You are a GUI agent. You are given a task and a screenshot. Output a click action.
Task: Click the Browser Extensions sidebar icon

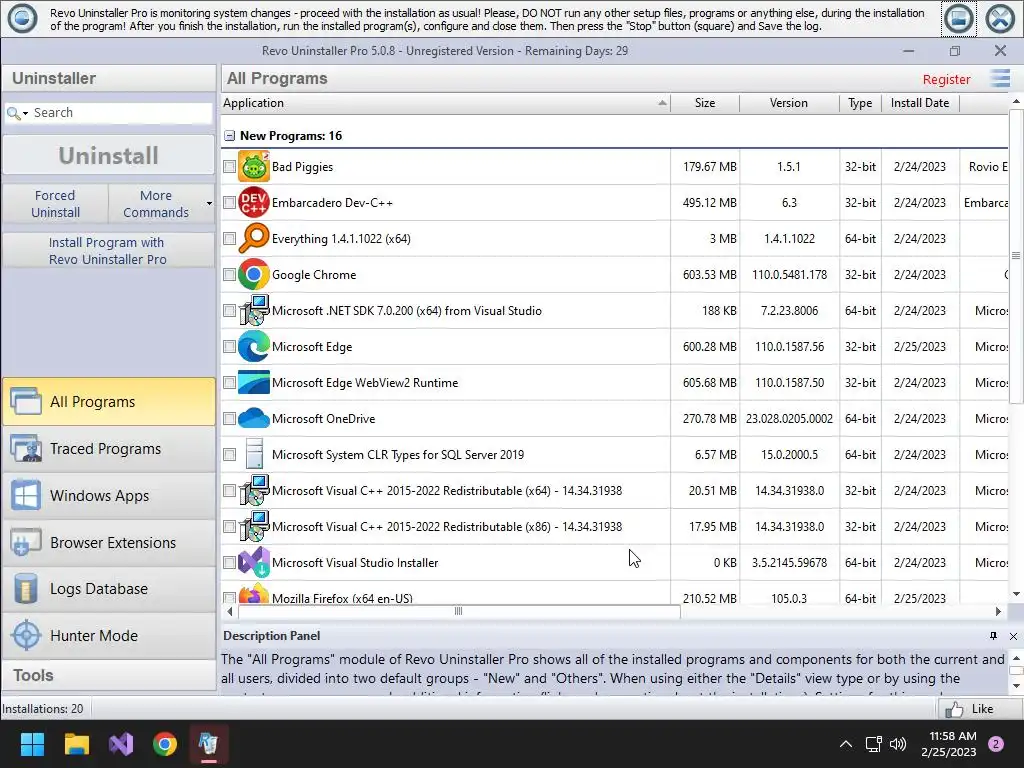coord(26,542)
